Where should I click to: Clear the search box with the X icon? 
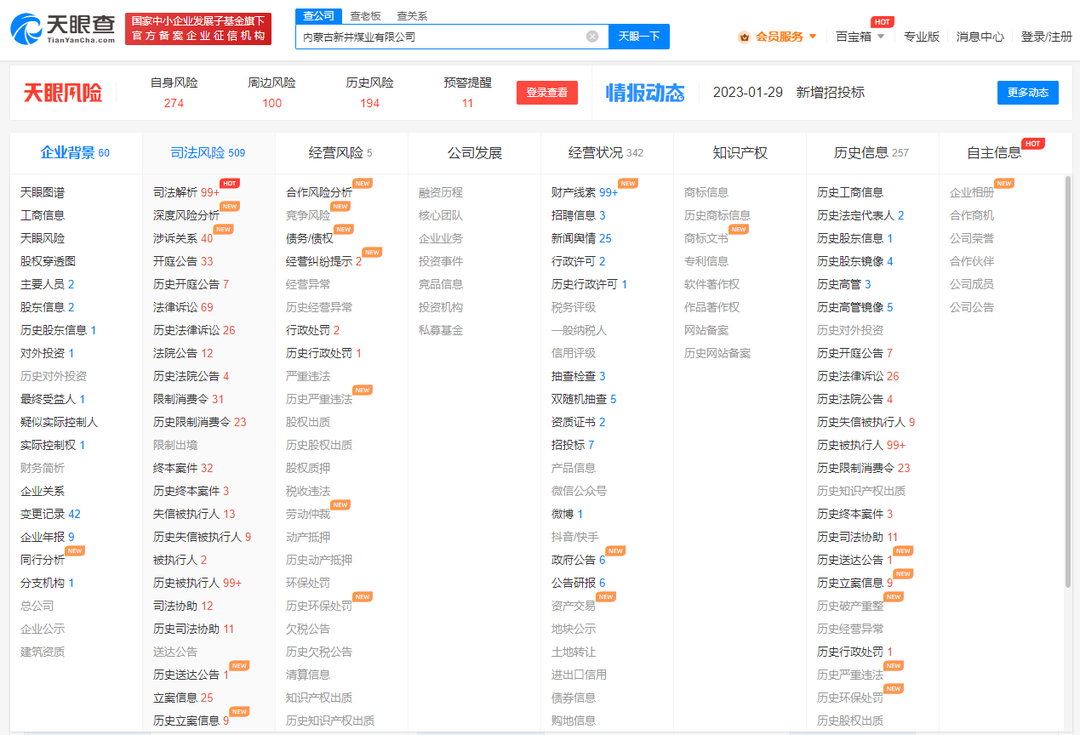pyautogui.click(x=590, y=35)
